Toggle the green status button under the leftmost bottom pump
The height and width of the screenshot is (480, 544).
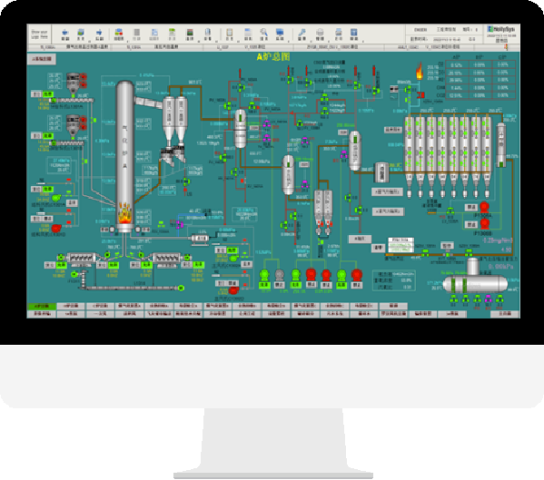point(265,285)
